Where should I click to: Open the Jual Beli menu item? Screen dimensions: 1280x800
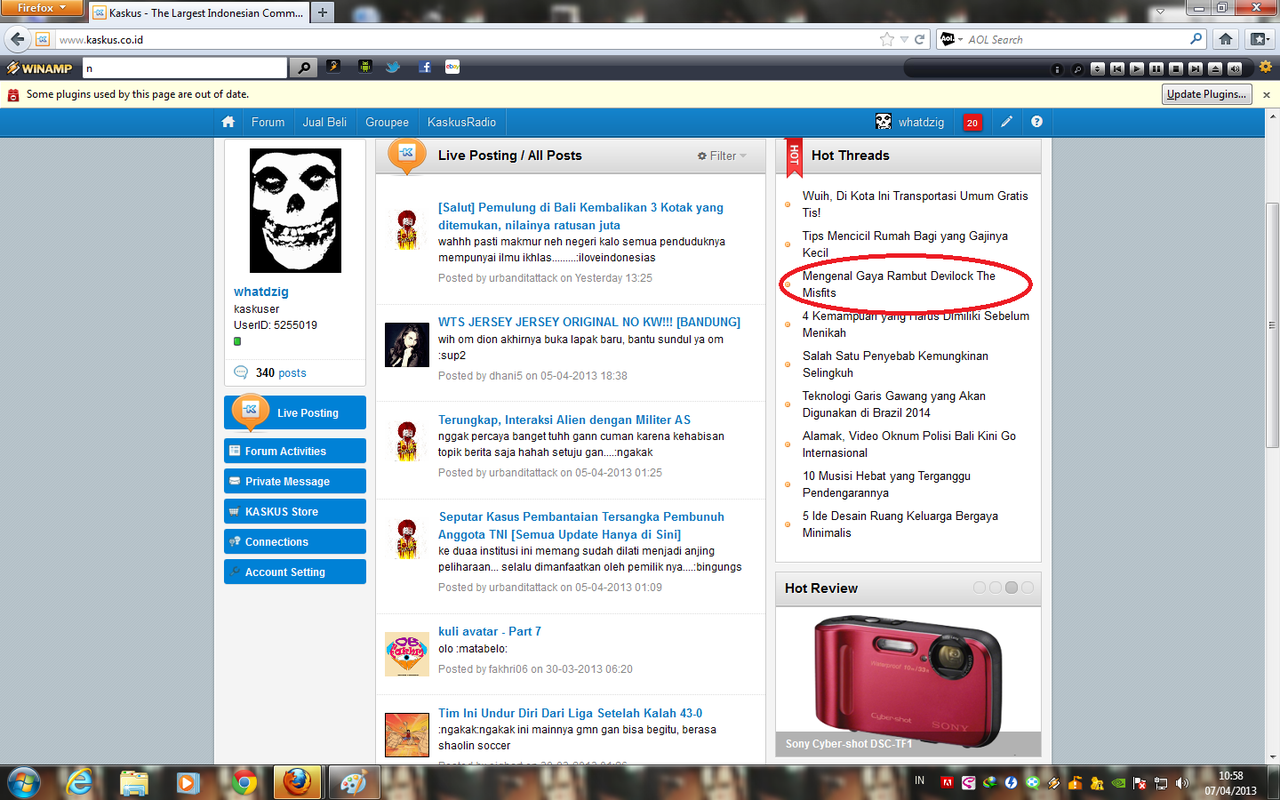(325, 122)
